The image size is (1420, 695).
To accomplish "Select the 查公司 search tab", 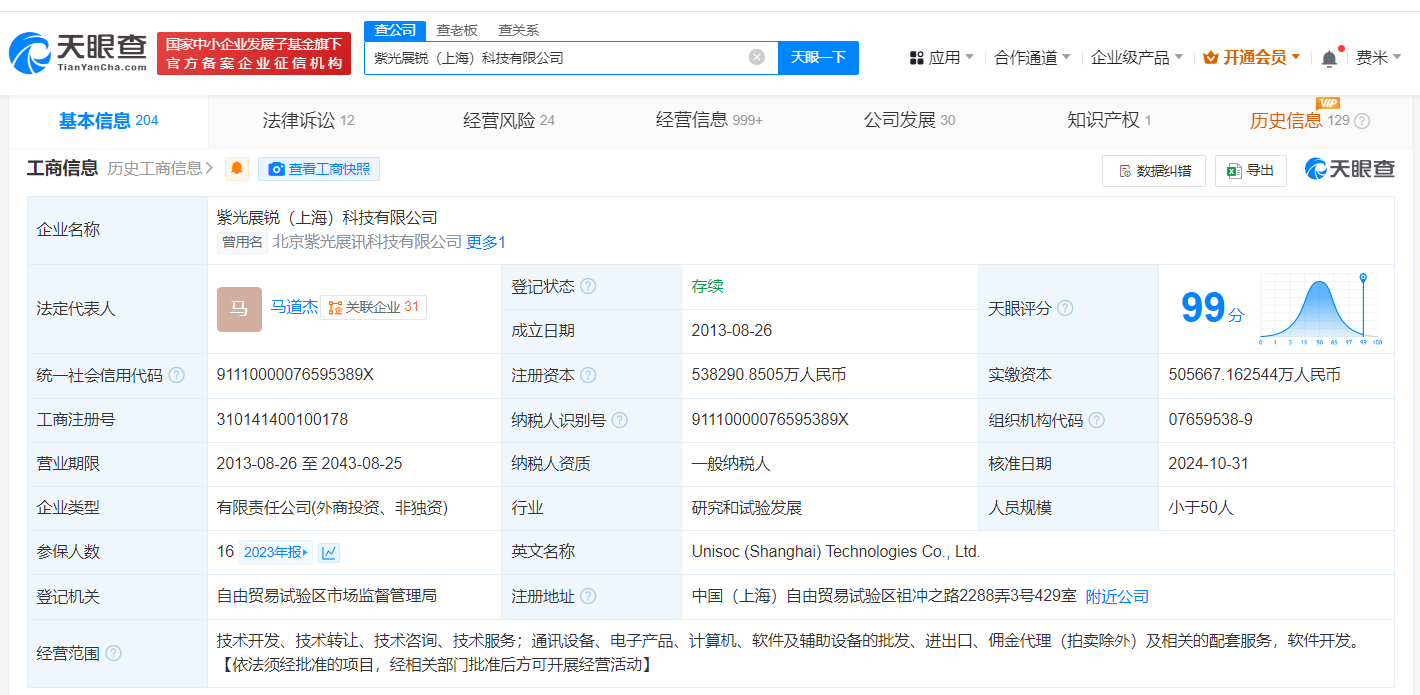I will pyautogui.click(x=395, y=30).
